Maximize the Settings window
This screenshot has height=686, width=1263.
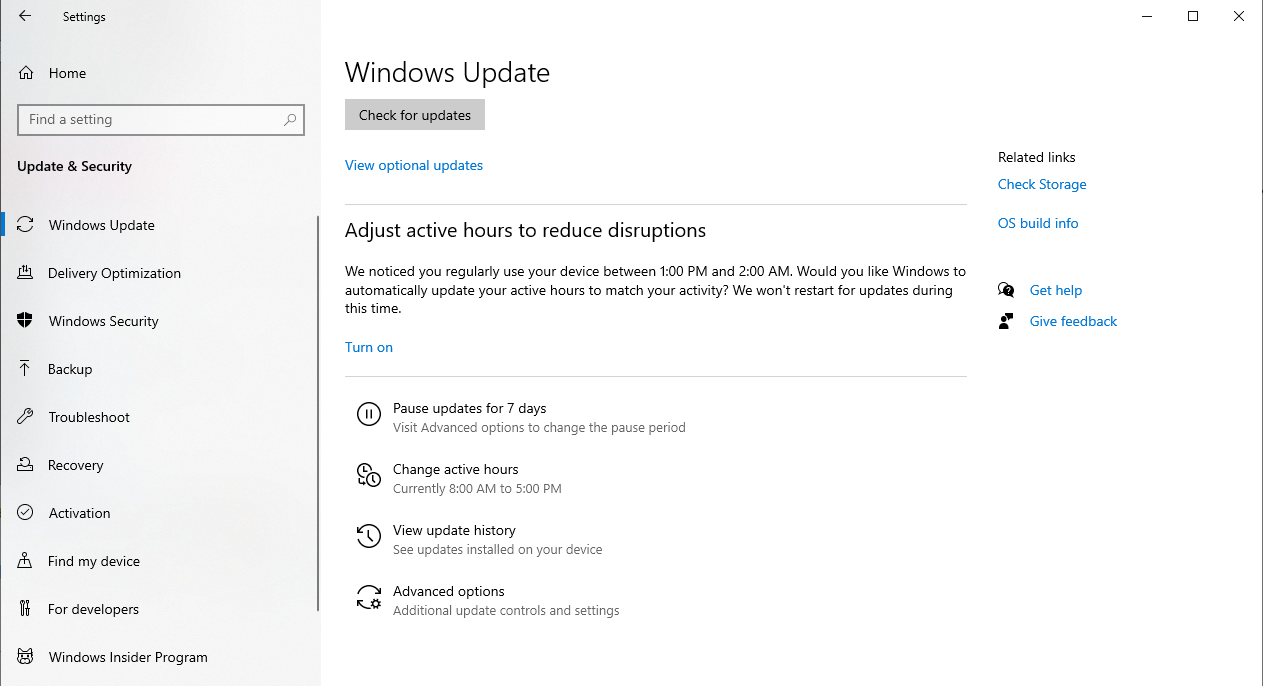tap(1193, 16)
